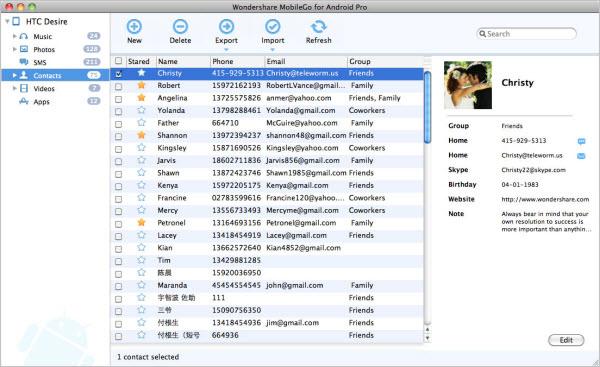The height and width of the screenshot is (367, 600).
Task: Click the Edit button
Action: pyautogui.click(x=566, y=340)
